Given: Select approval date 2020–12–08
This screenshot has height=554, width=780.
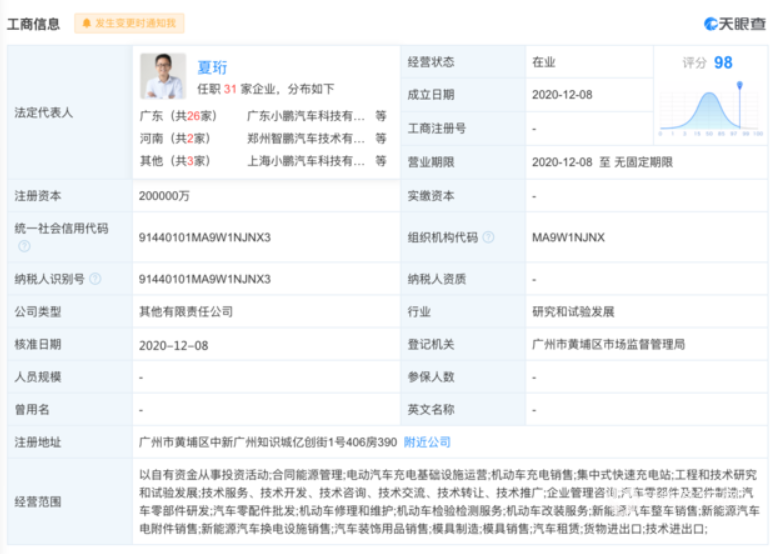Looking at the screenshot, I should click(174, 346).
